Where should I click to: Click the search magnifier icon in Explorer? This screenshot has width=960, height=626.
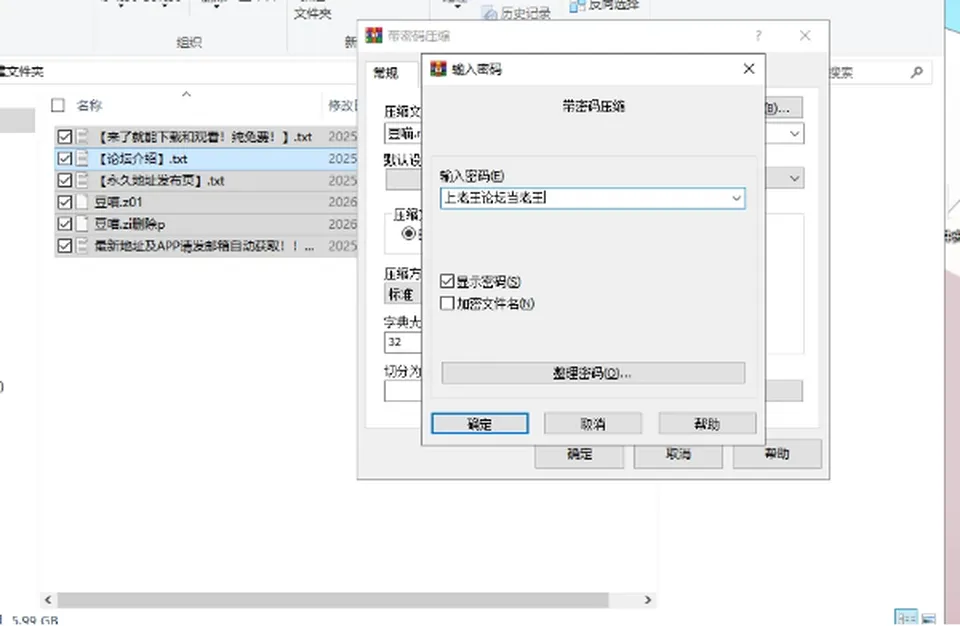(917, 72)
